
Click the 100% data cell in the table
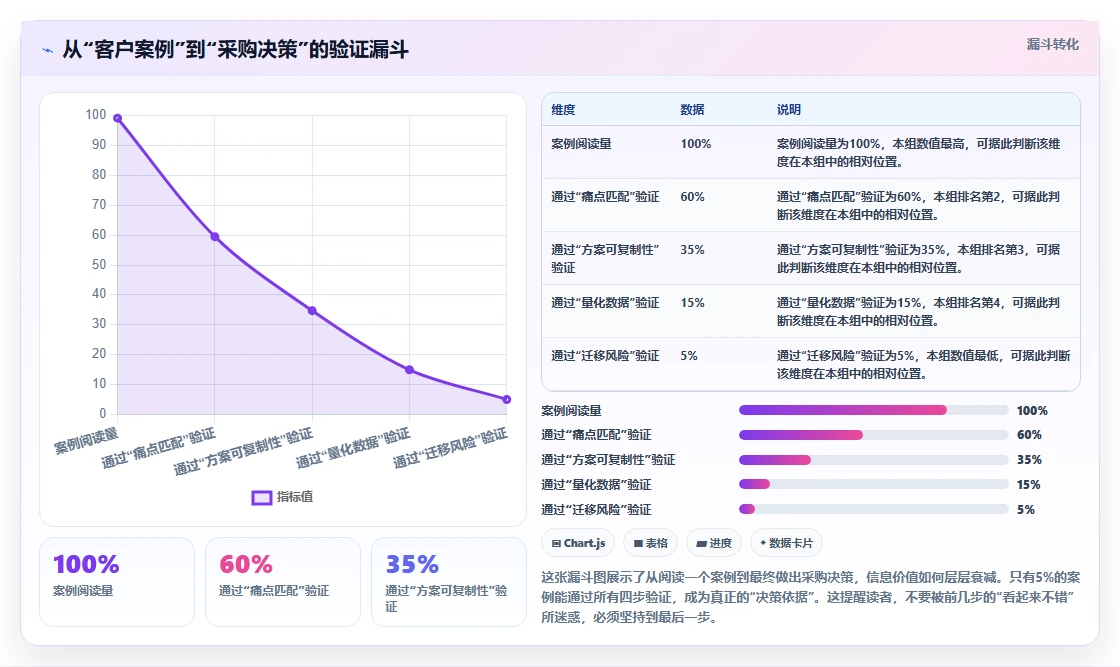pos(696,144)
